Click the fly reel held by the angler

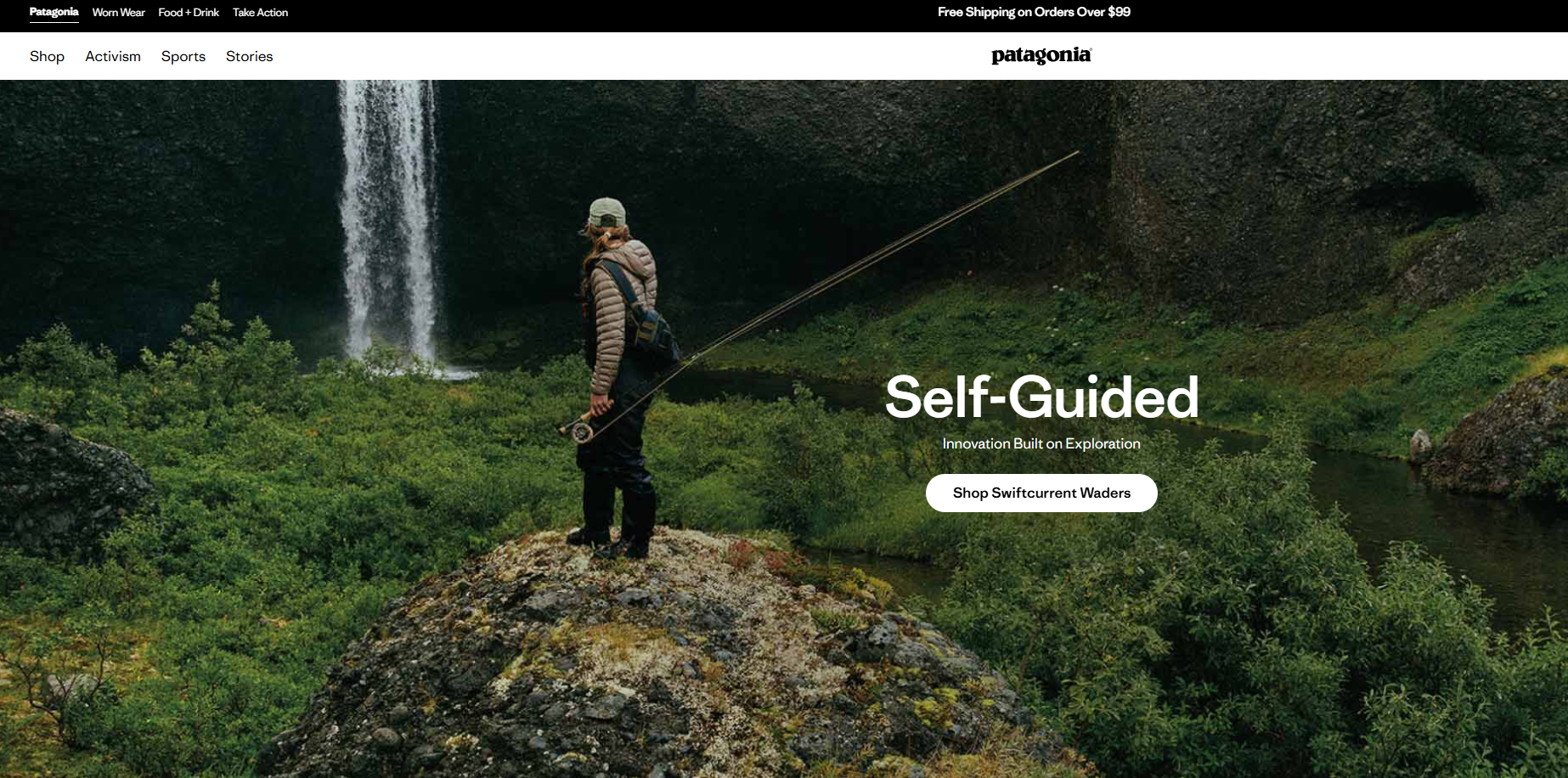click(582, 433)
